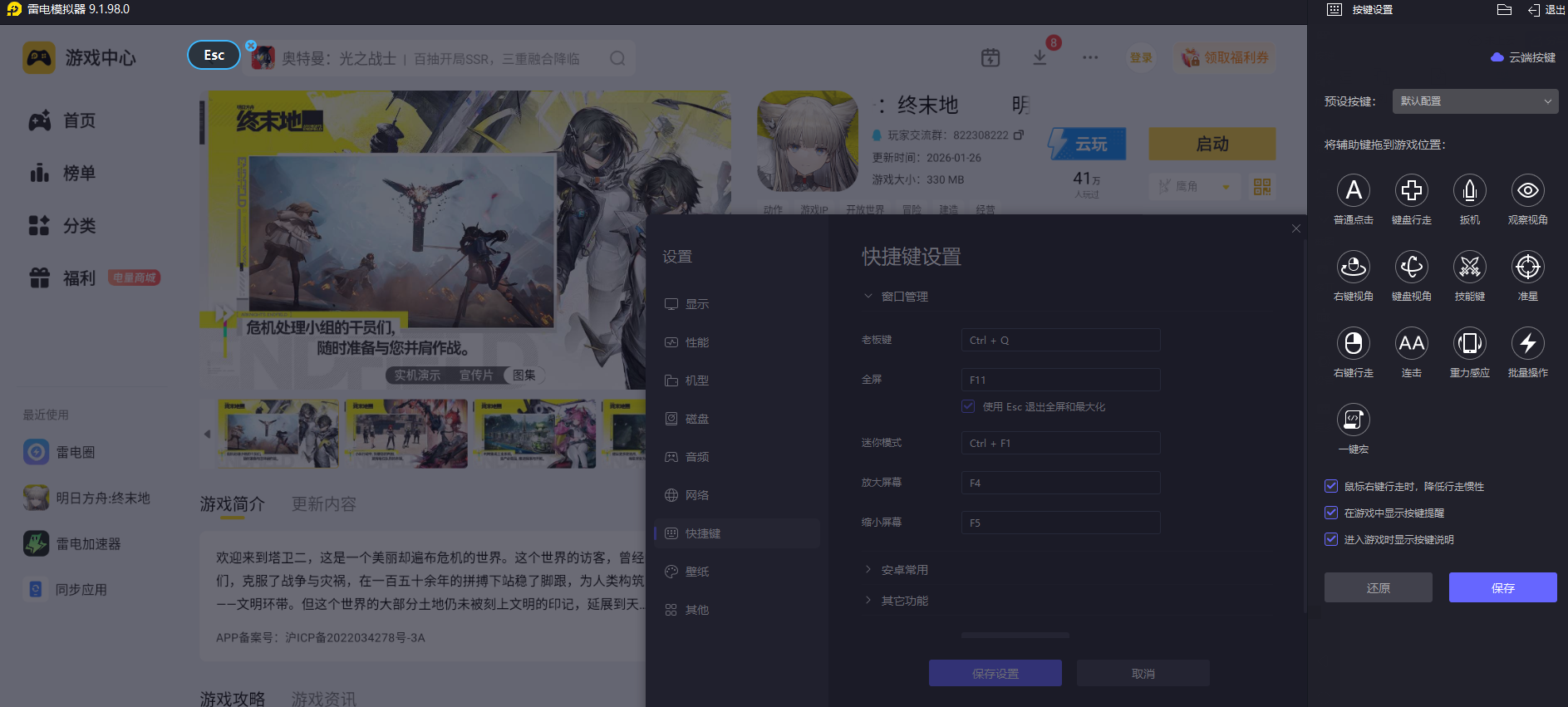The height and width of the screenshot is (707, 1568).
Task: Open 雷电加速器 from recently used
Action: [72, 543]
